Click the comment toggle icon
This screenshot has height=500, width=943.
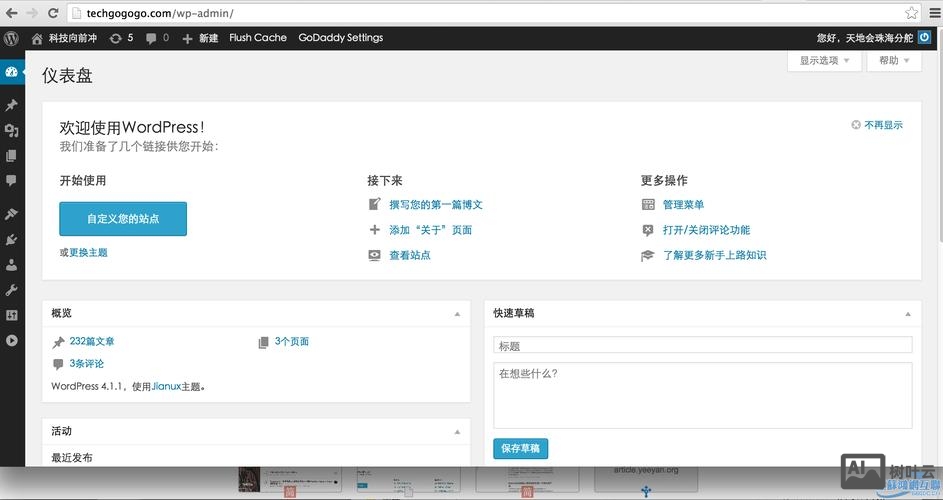click(648, 230)
